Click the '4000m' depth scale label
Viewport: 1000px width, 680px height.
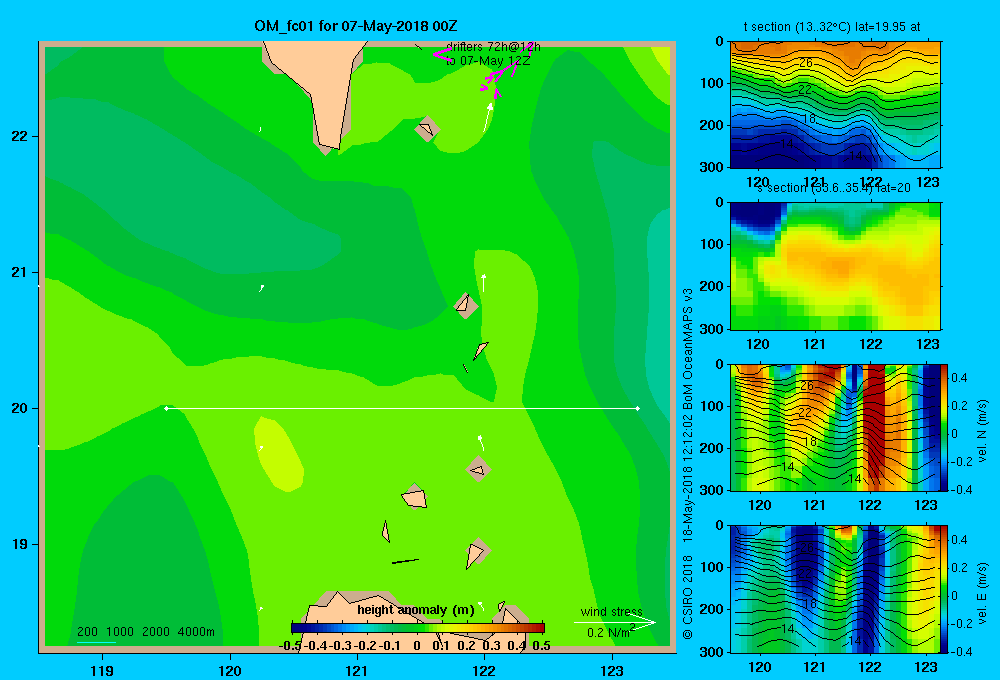point(196,632)
